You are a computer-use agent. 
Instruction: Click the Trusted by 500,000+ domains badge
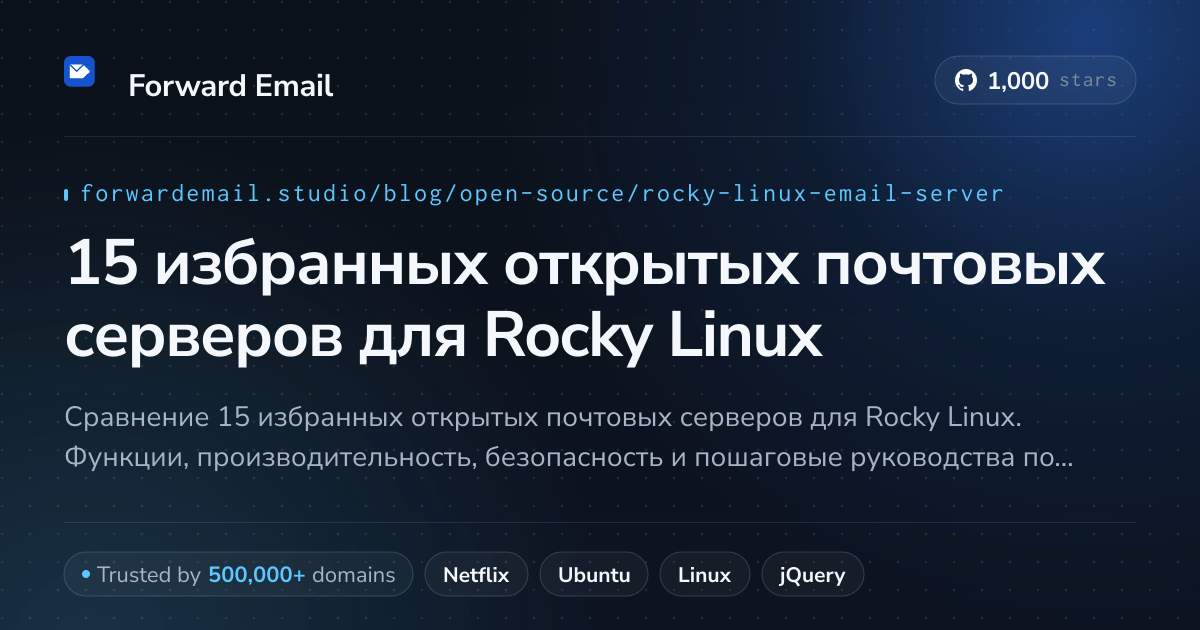(x=238, y=575)
